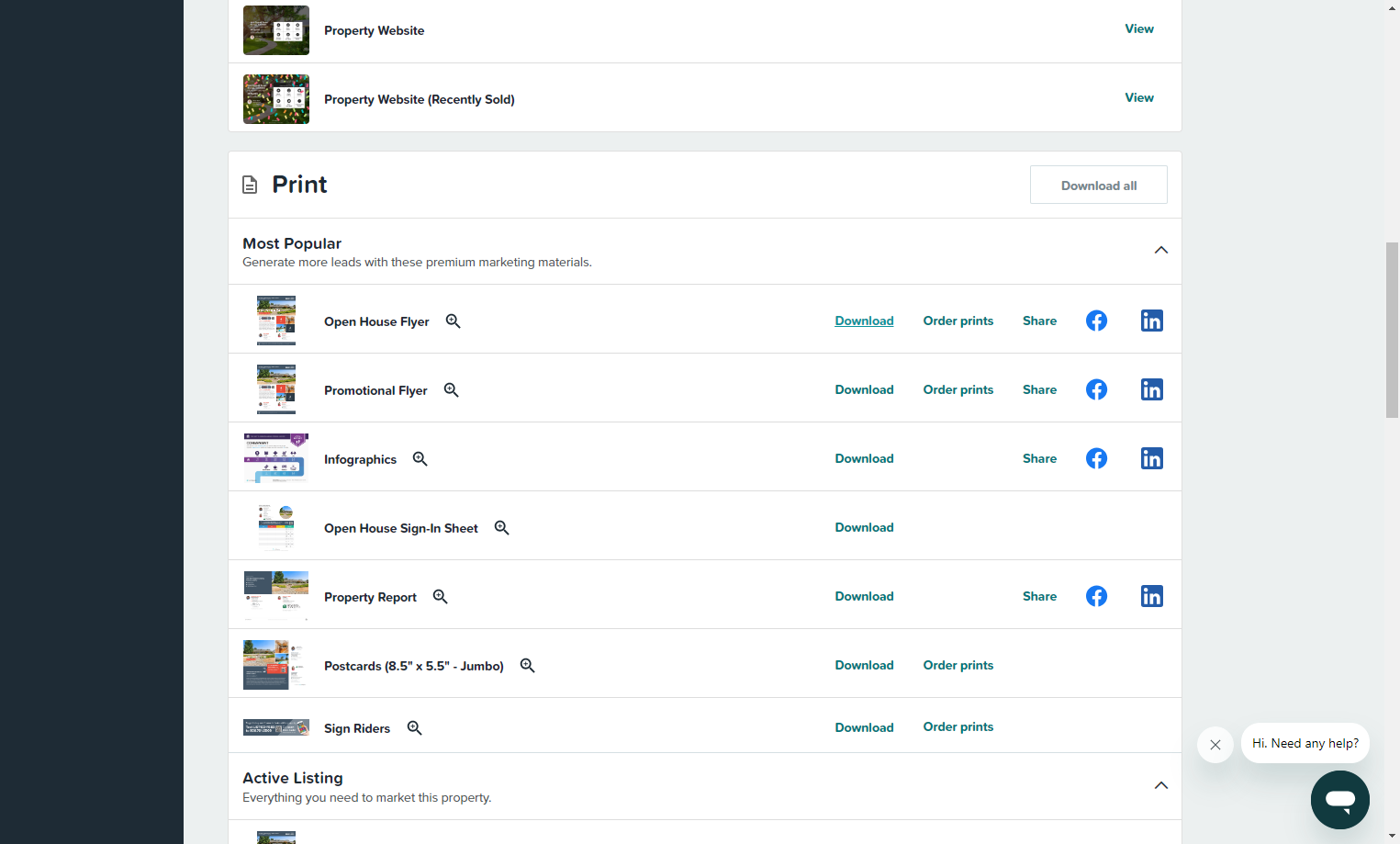Preview the Sign Riders item
The image size is (1400, 844).
414,727
